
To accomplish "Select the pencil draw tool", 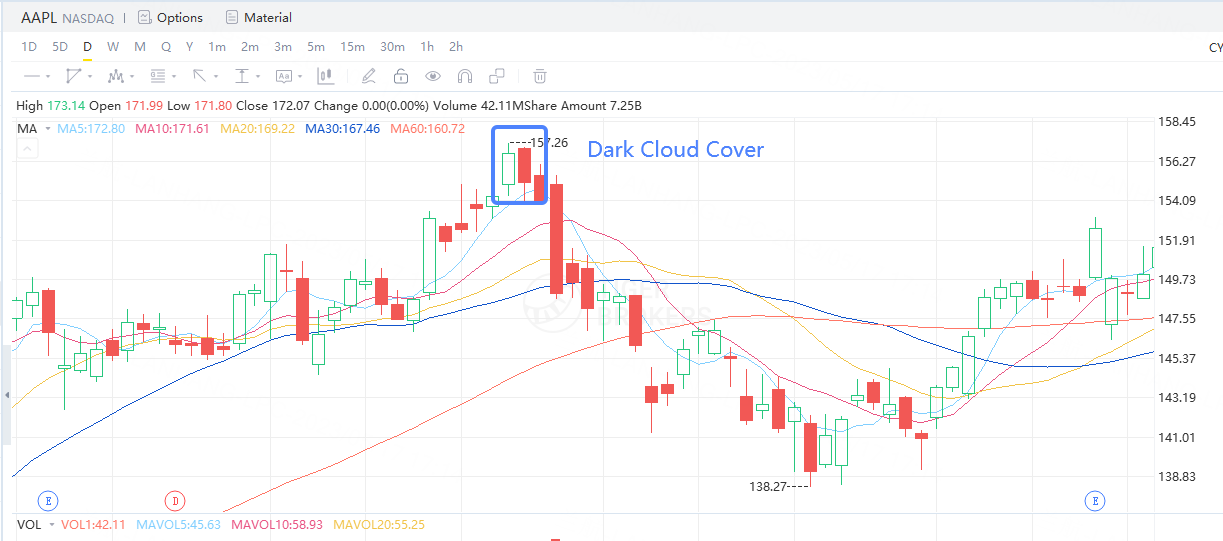I will point(368,76).
